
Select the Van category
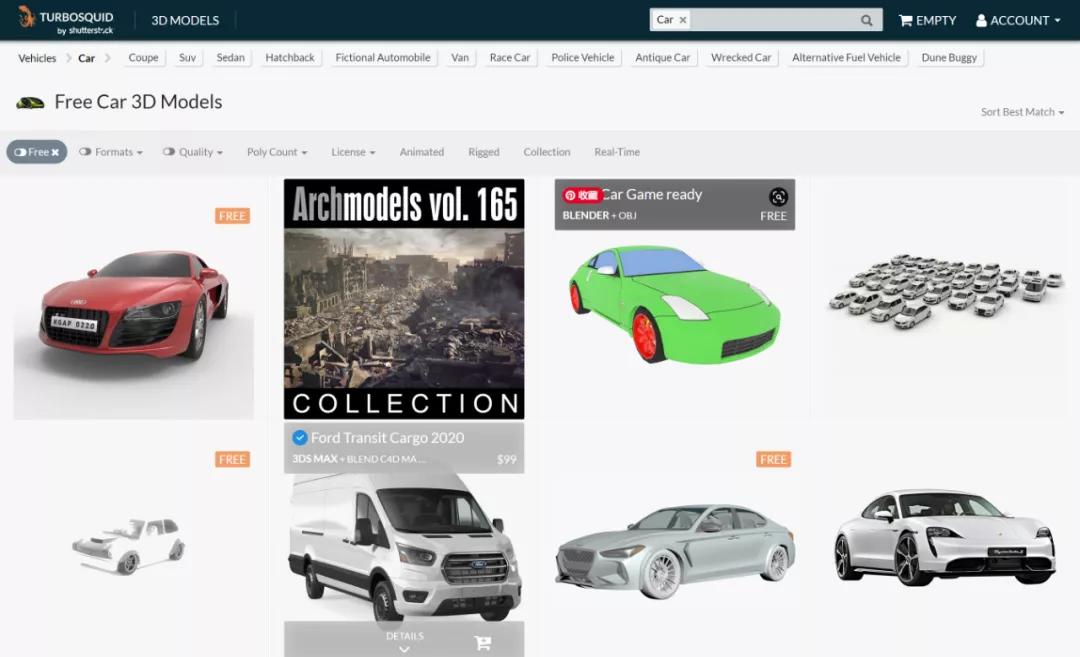click(x=460, y=58)
